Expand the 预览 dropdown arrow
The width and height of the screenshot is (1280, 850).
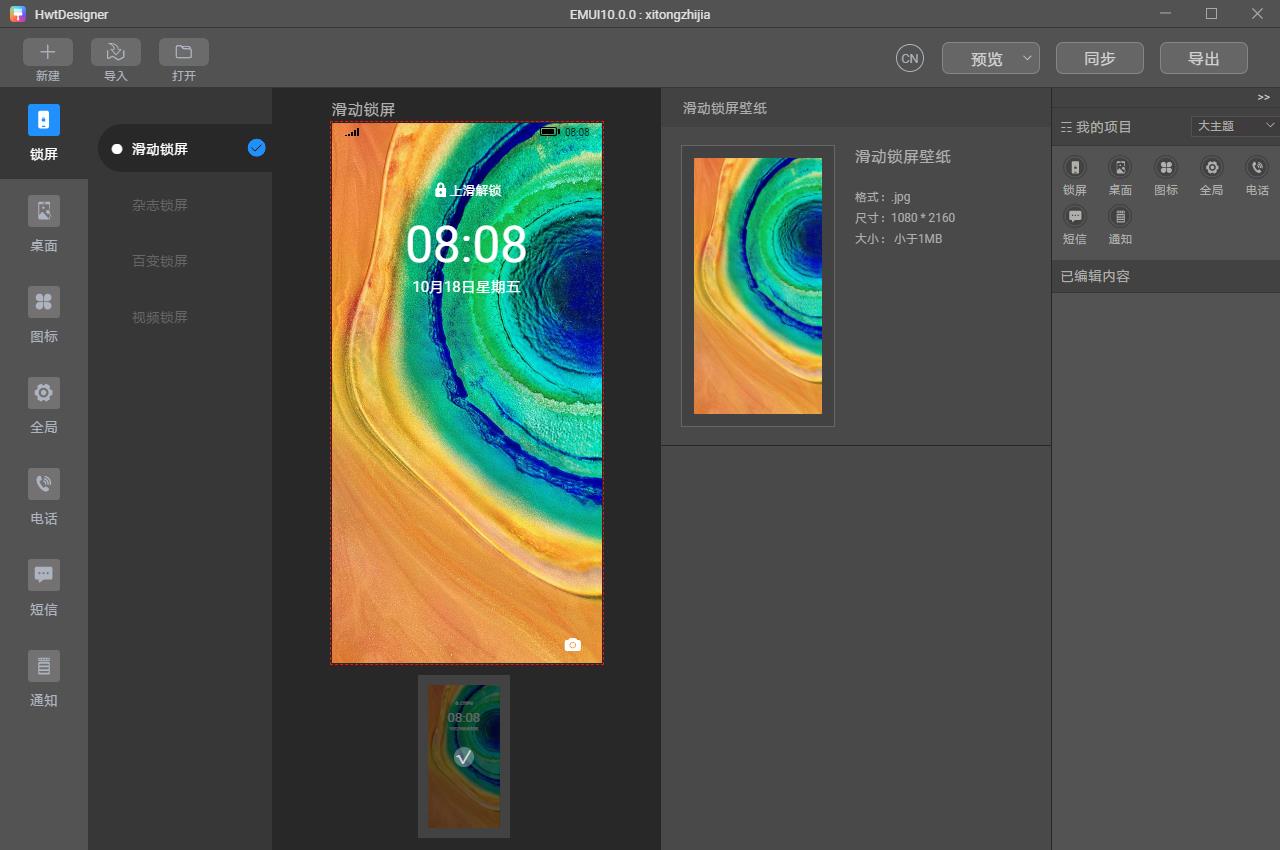pyautogui.click(x=1027, y=58)
